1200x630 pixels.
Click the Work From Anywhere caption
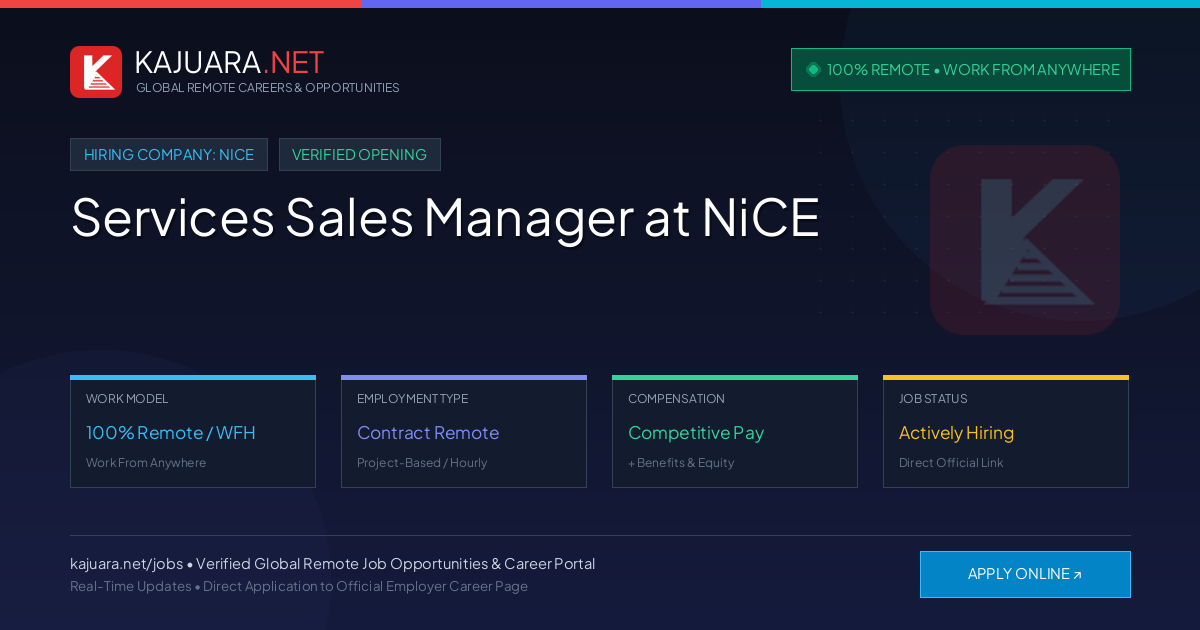(x=146, y=463)
